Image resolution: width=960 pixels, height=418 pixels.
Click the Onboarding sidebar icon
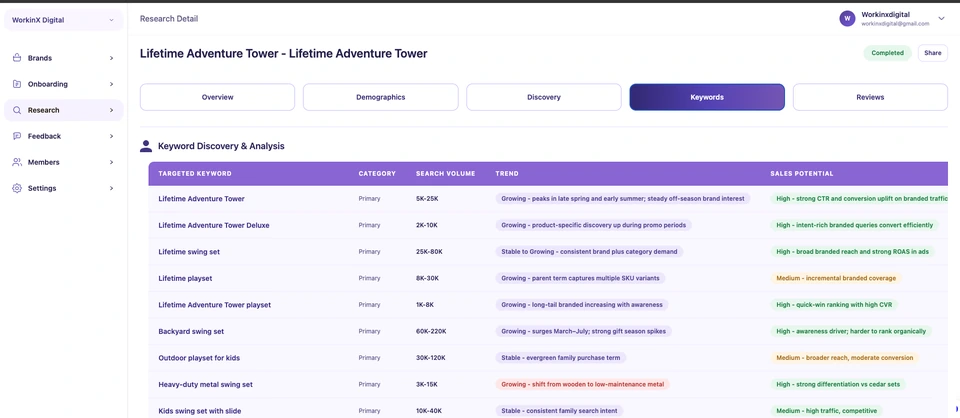click(17, 84)
